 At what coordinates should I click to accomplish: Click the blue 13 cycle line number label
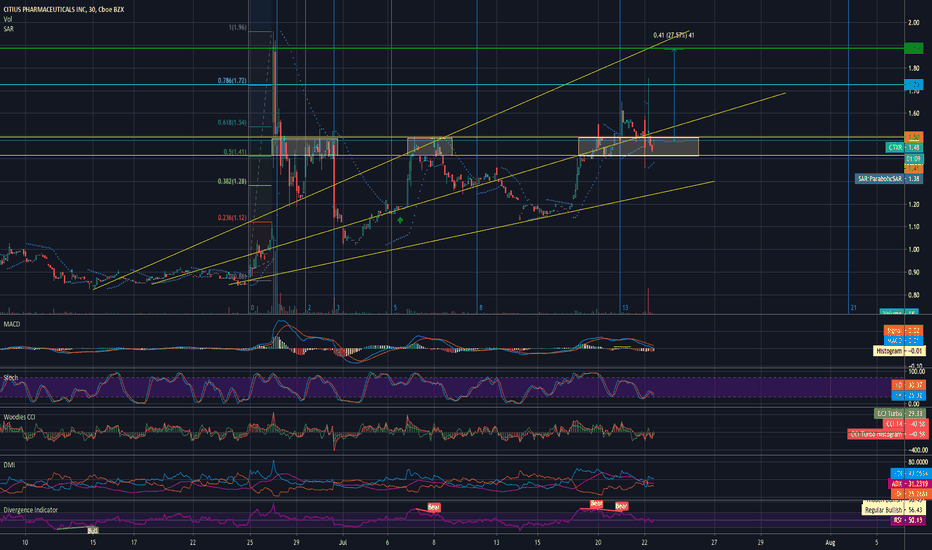point(625,307)
